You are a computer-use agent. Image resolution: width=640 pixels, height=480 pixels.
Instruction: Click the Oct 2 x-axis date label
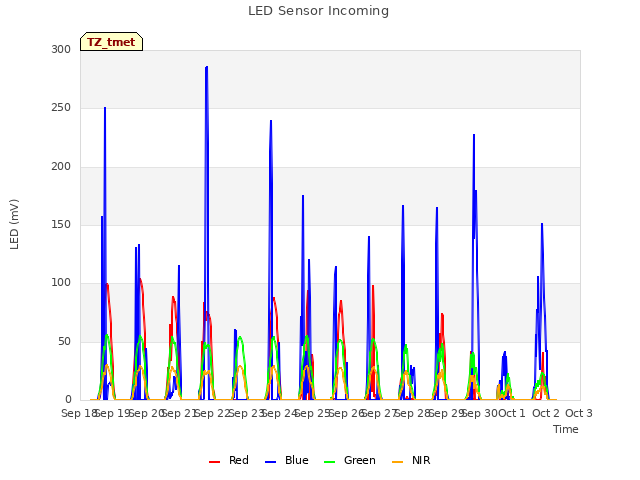546,413
